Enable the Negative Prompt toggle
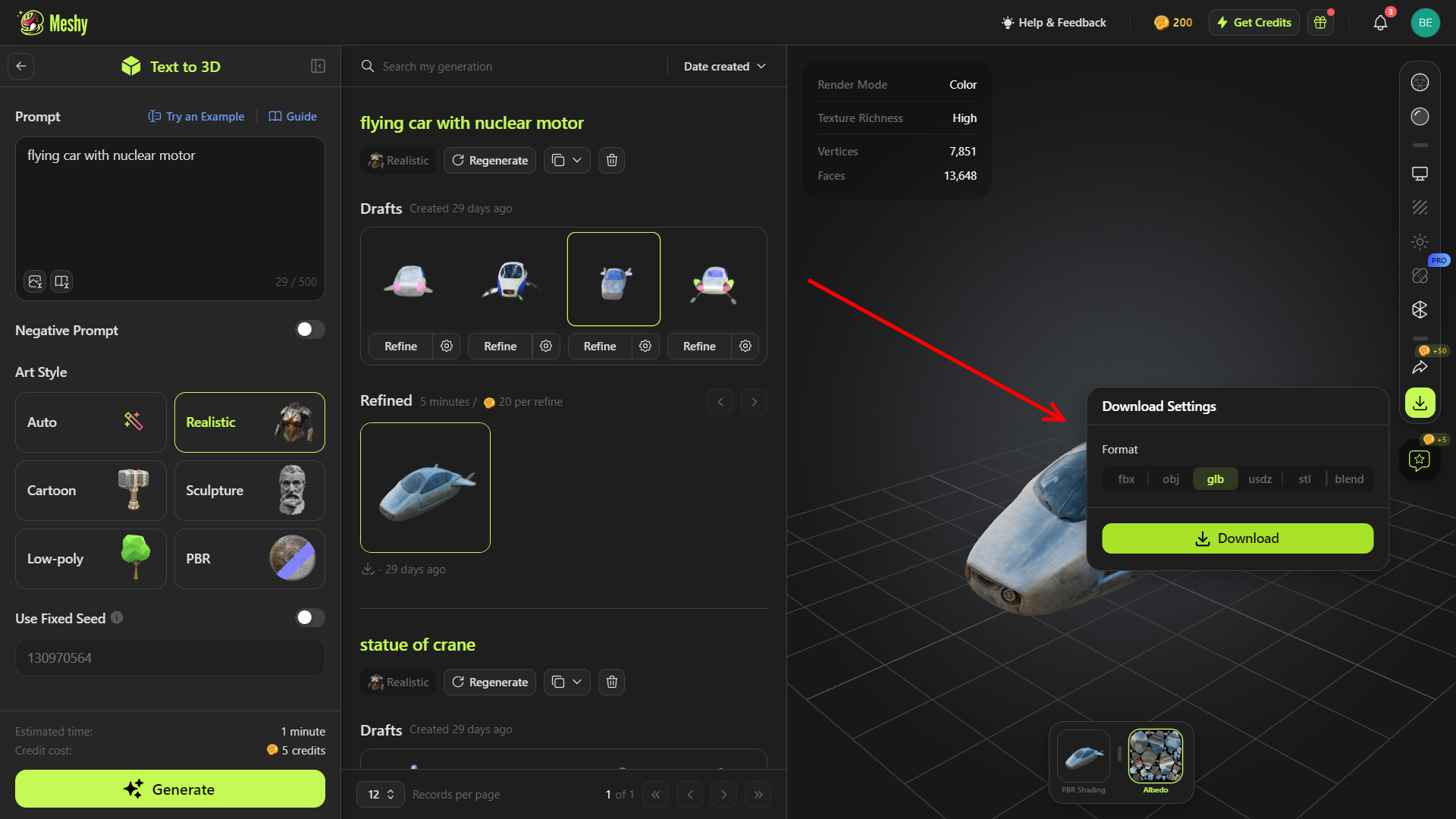Image resolution: width=1456 pixels, height=819 pixels. (x=309, y=329)
